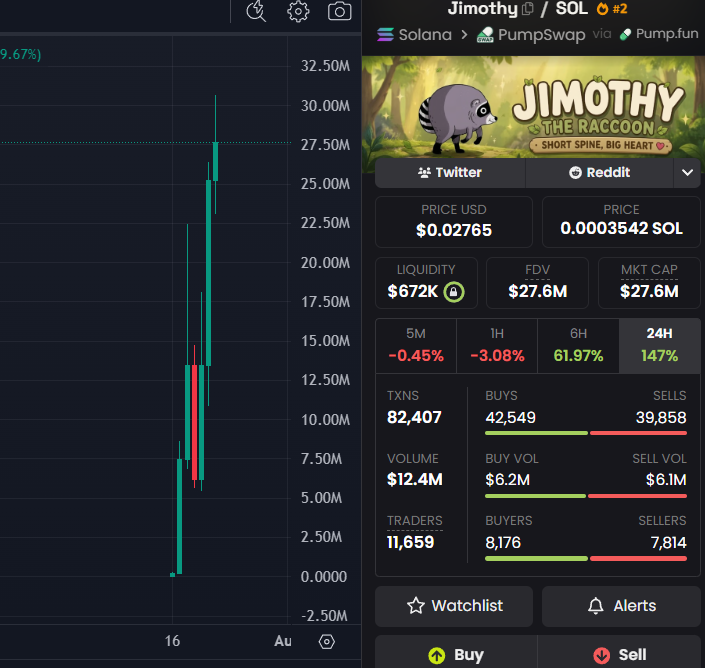Click the BUYS 42,549 value
The width and height of the screenshot is (705, 668).
[x=510, y=418]
